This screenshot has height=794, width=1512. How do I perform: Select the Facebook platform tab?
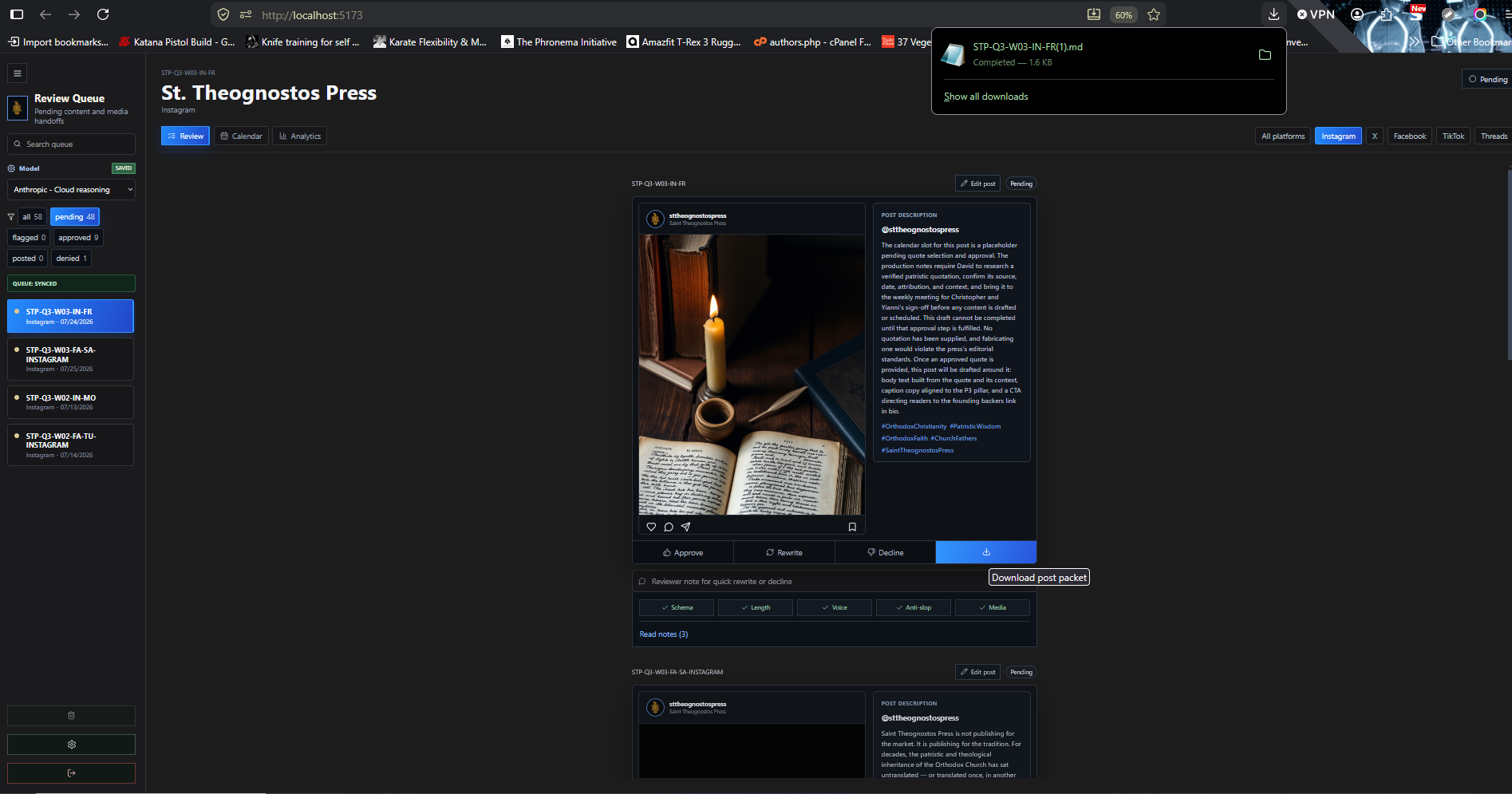1410,136
